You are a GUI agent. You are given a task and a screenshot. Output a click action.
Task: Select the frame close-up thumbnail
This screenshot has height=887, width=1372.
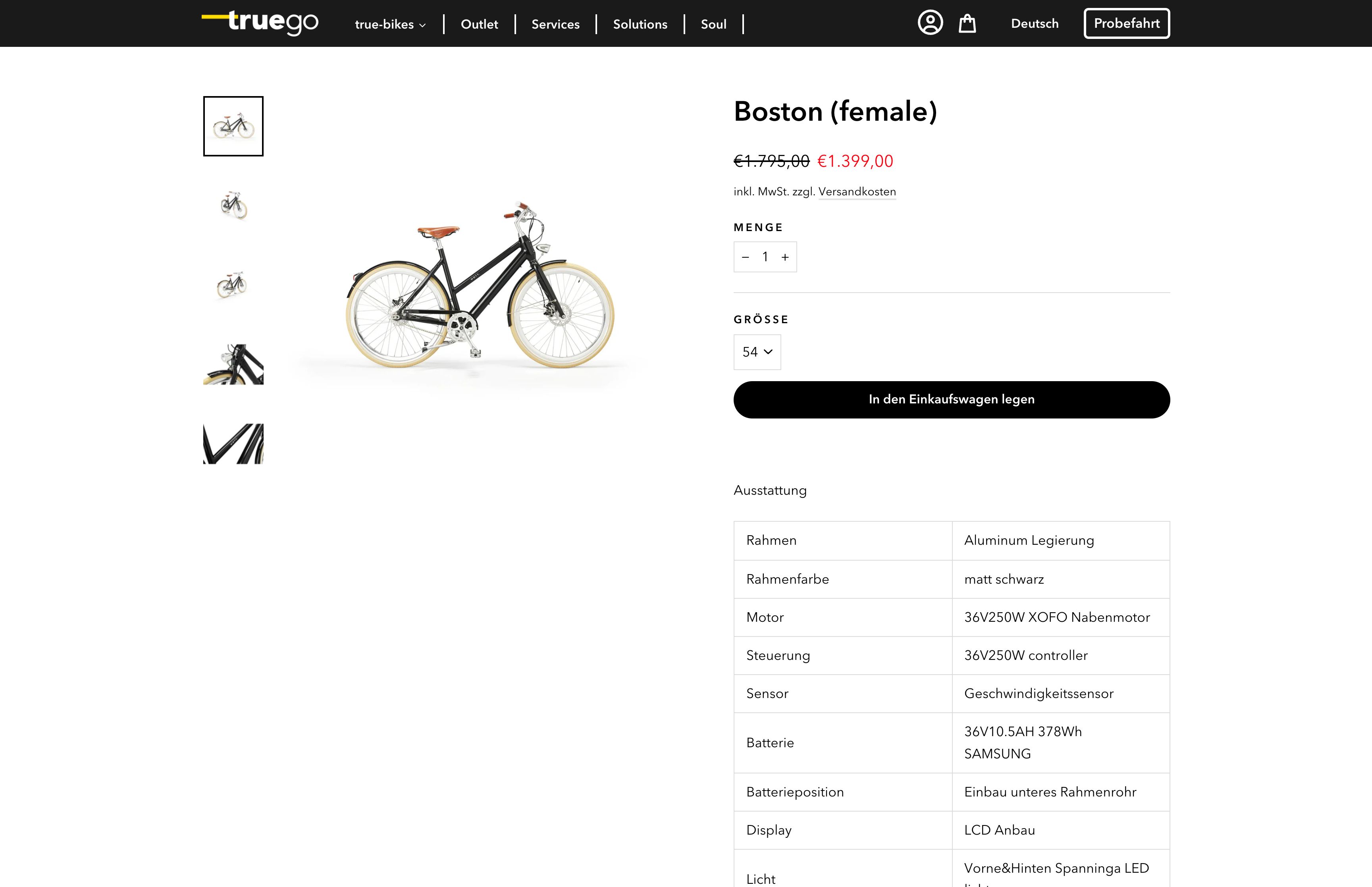coord(233,443)
